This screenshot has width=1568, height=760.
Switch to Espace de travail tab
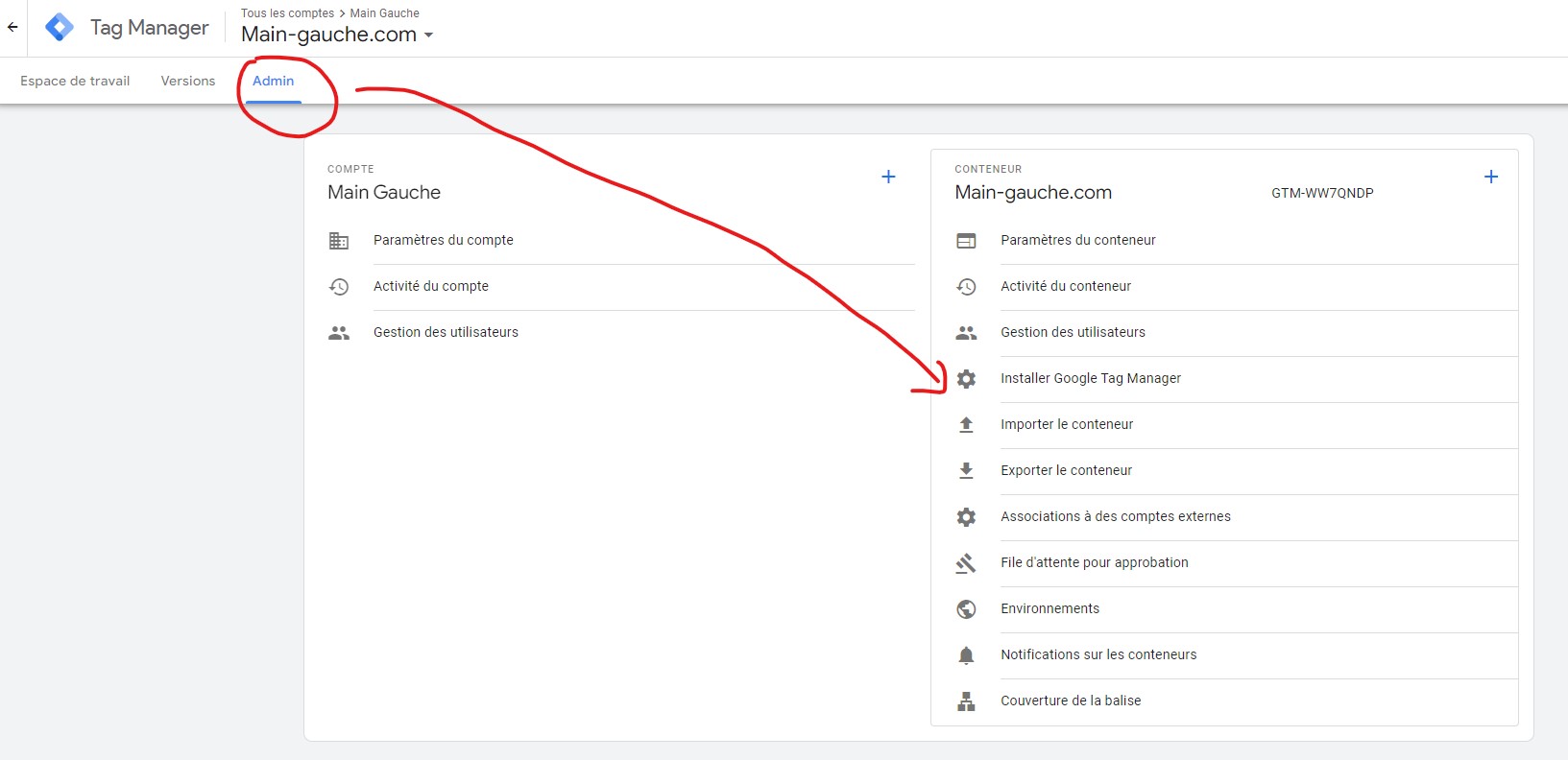75,81
